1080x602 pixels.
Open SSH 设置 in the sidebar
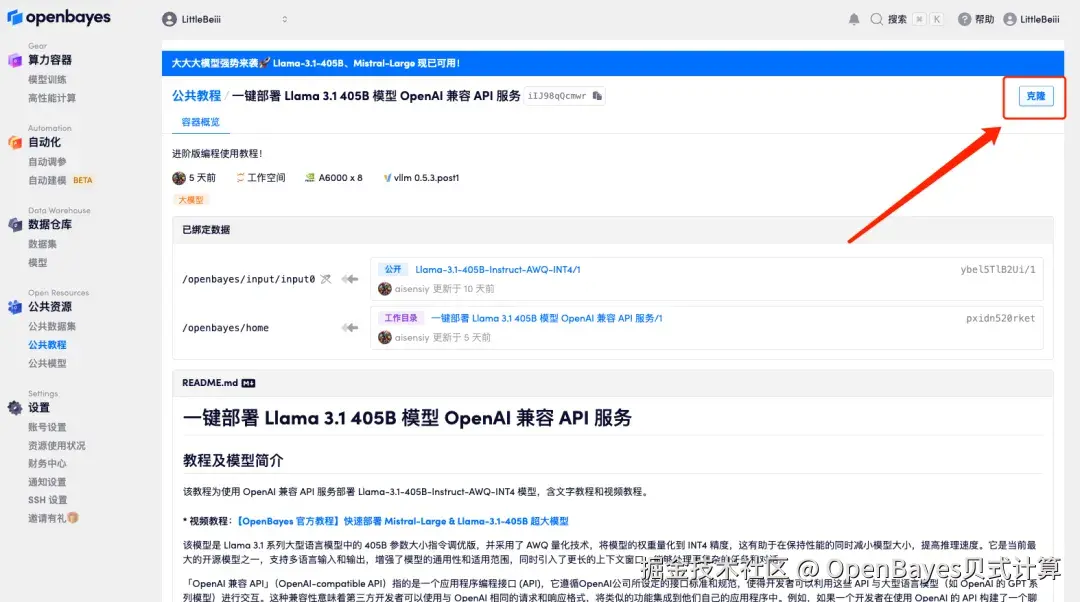tap(48, 500)
